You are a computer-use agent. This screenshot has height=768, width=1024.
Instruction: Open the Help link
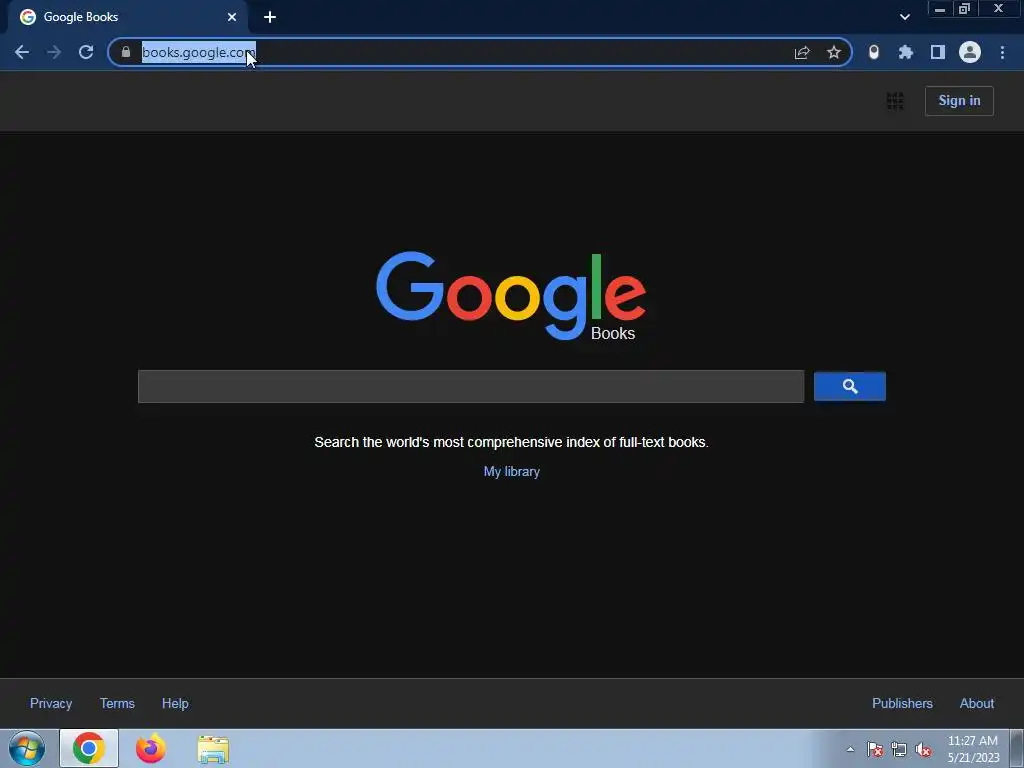coord(175,703)
